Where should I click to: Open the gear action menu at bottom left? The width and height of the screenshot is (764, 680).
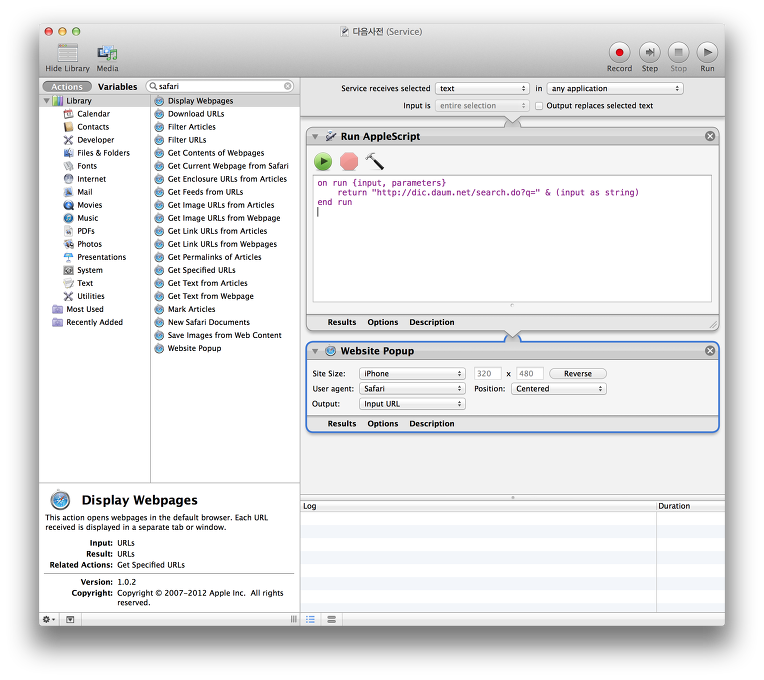tap(49, 619)
